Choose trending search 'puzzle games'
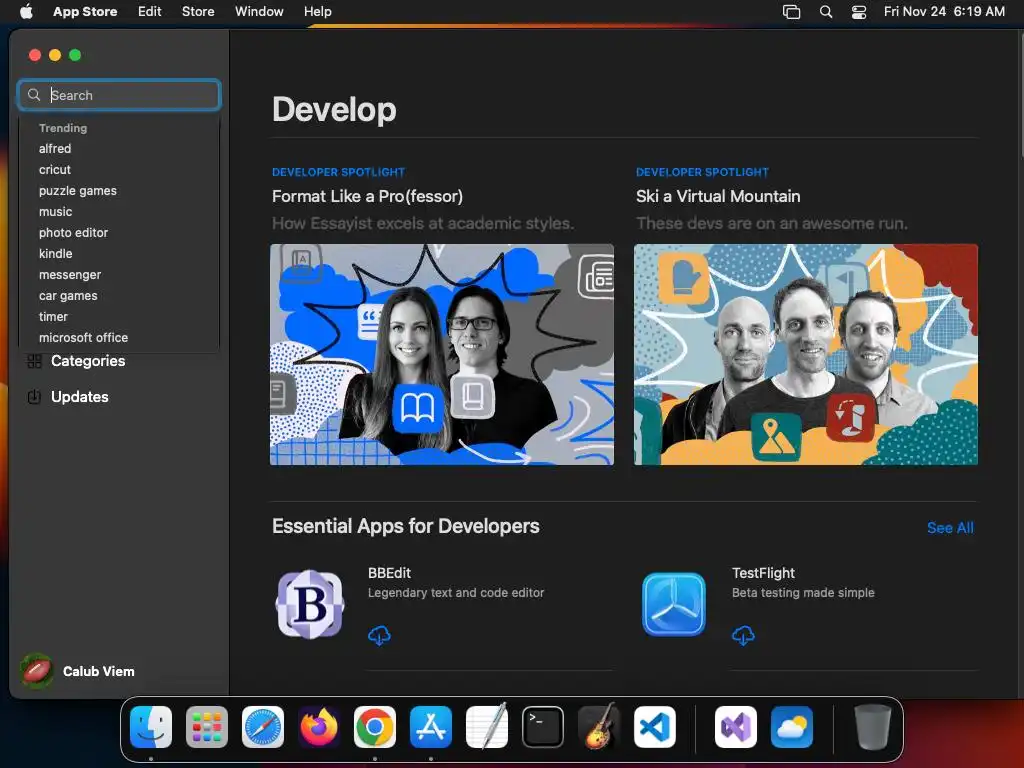Screen dimensions: 1024x768 pos(78,191)
